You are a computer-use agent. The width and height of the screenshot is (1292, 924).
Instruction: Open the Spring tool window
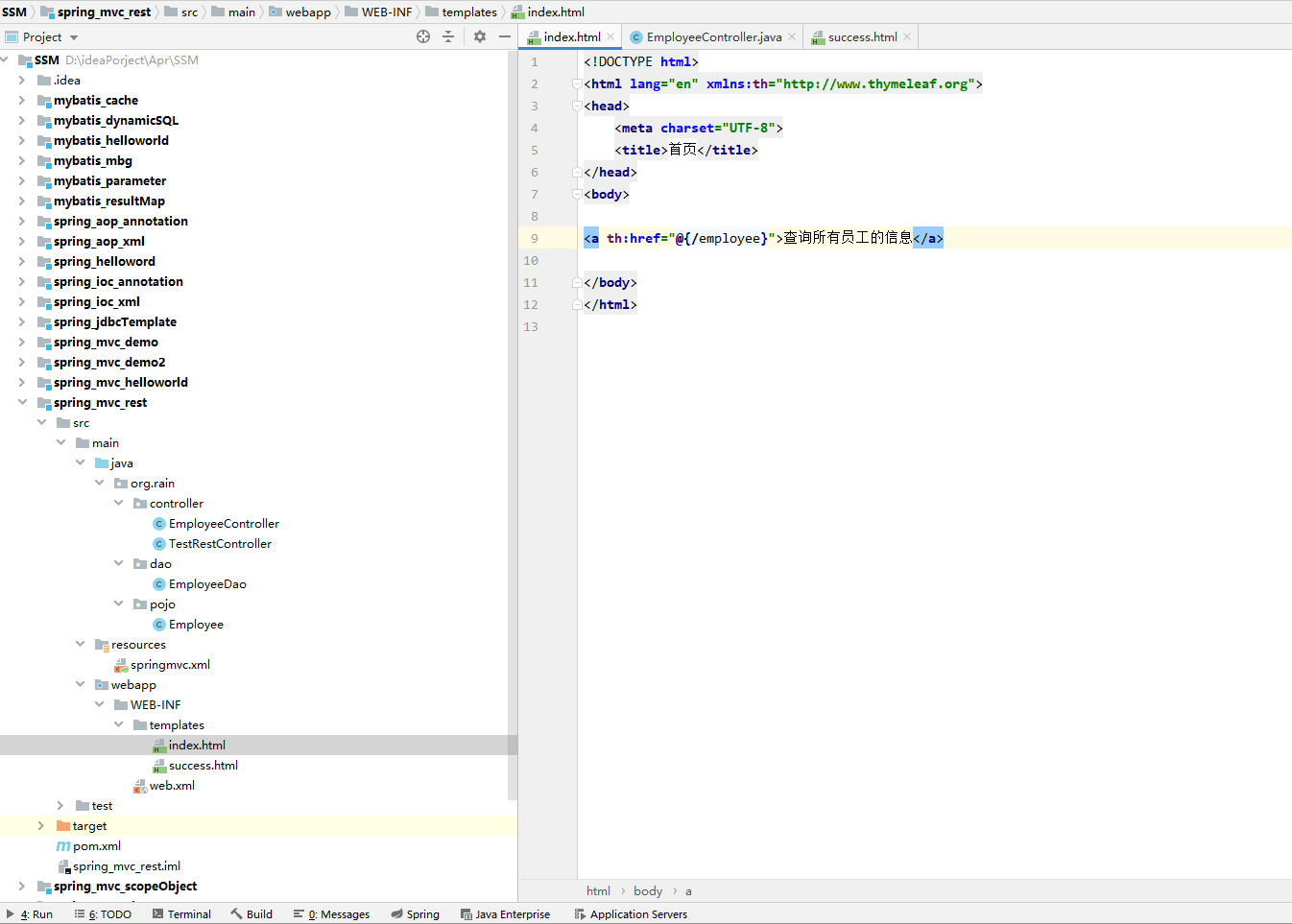tap(416, 914)
